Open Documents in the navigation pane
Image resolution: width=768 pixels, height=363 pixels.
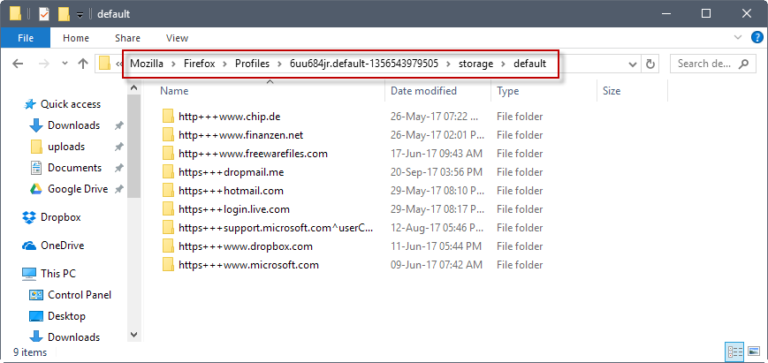[x=66, y=168]
